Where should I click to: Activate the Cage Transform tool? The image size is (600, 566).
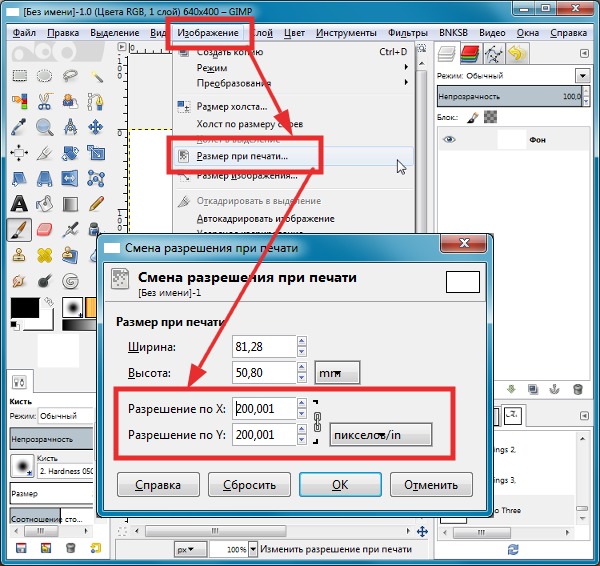(96, 179)
